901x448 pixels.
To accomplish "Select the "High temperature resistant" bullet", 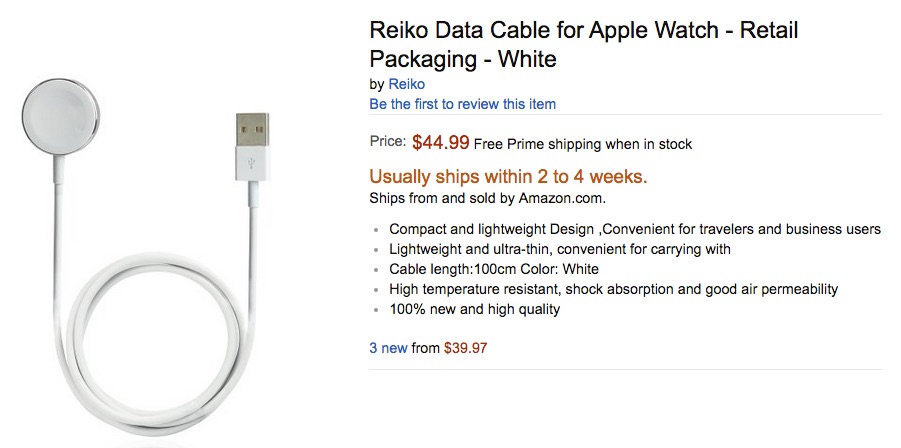I will point(613,289).
